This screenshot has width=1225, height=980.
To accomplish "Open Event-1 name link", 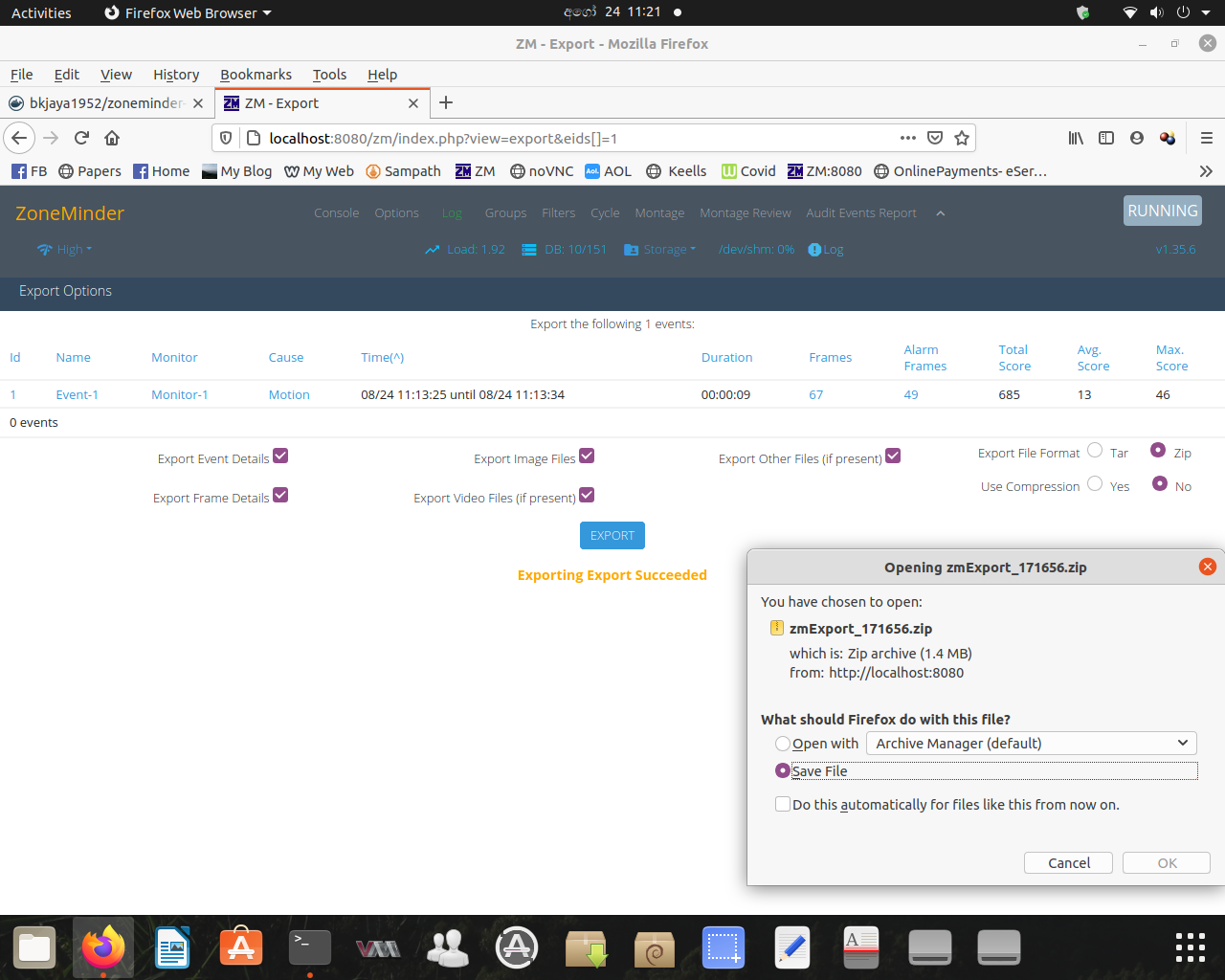I will (77, 394).
